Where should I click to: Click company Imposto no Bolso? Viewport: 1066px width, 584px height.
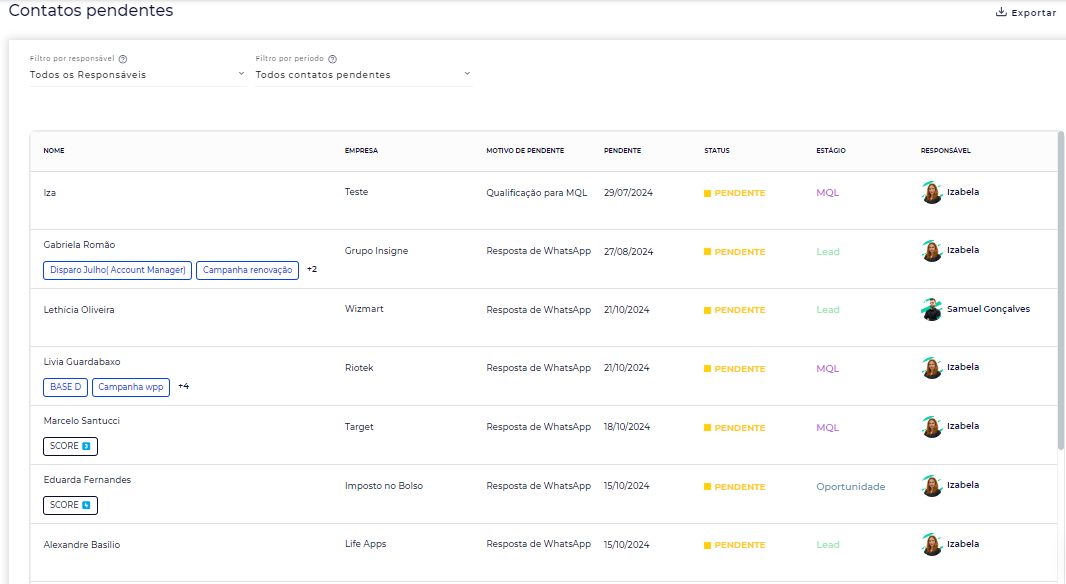(x=383, y=486)
